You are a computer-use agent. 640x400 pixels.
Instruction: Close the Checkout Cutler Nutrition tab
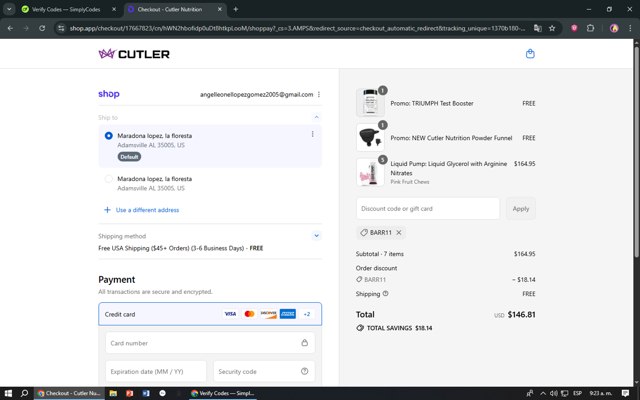click(220, 9)
